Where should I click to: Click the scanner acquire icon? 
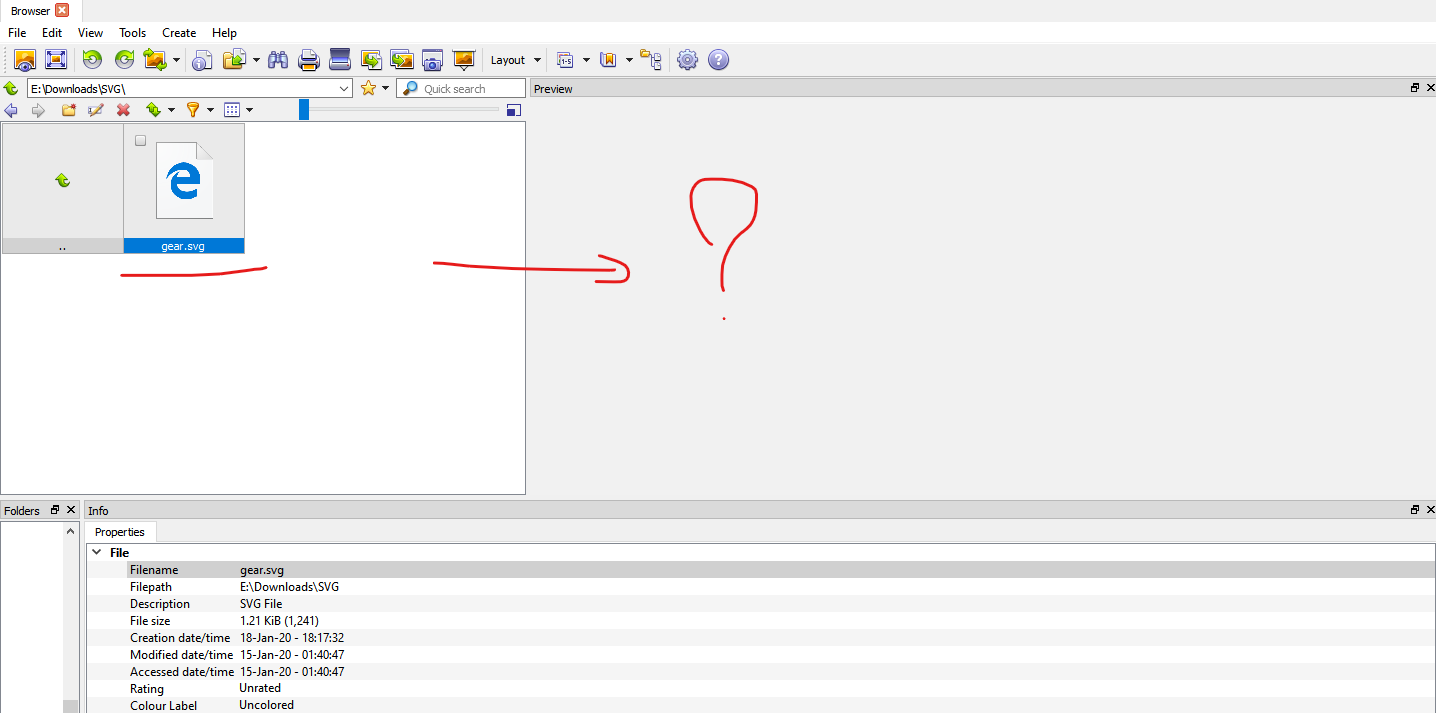pyautogui.click(x=340, y=60)
